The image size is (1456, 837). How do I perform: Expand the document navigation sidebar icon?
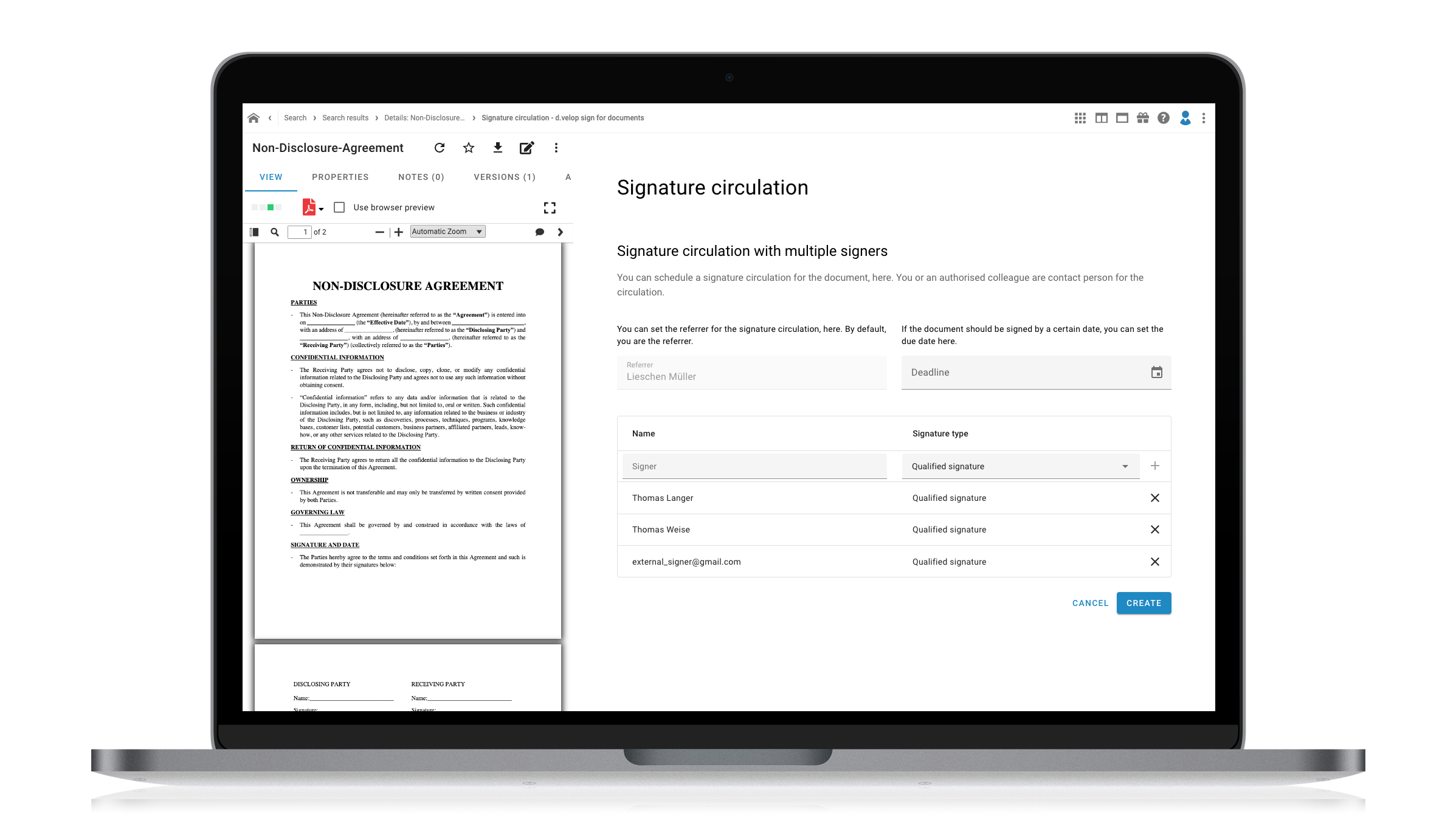[x=254, y=231]
